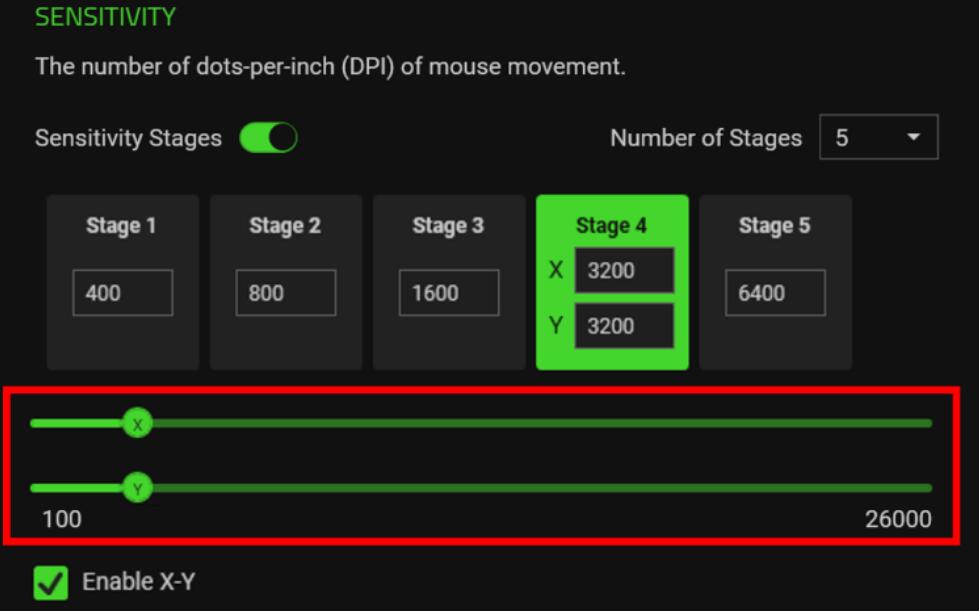Focus the Stage 2 DPI field showing 800
979x611 pixels.
point(285,293)
